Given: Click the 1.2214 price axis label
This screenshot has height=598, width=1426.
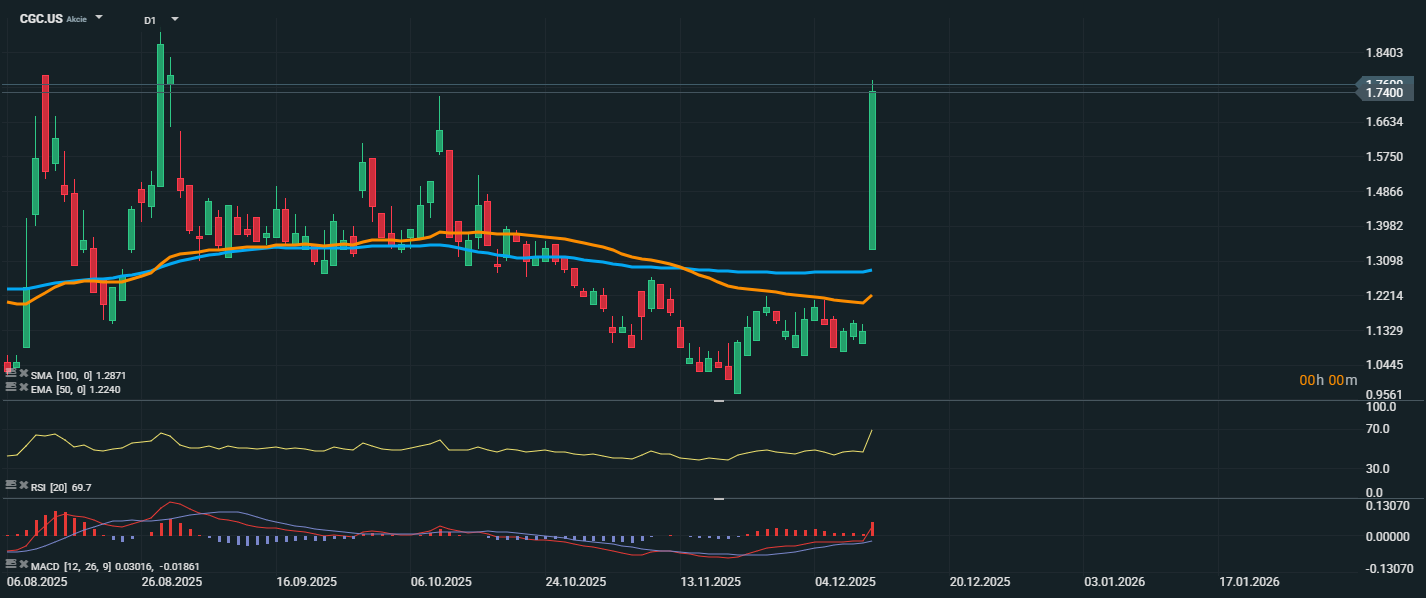Looking at the screenshot, I should 1383,296.
